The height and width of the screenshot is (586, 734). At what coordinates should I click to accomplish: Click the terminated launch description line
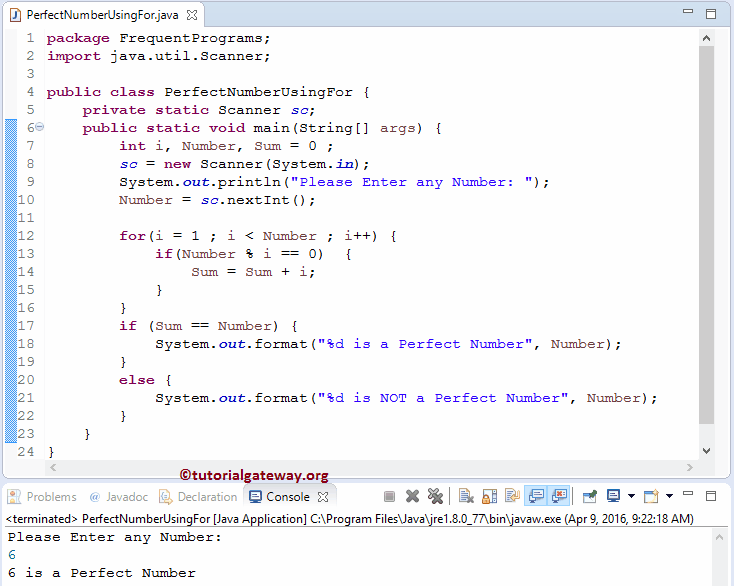coord(350,519)
